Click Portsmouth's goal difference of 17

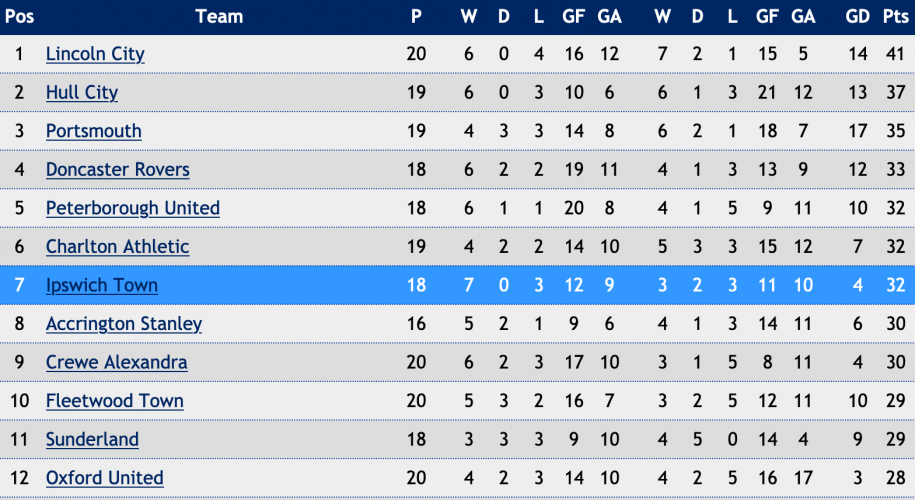857,131
